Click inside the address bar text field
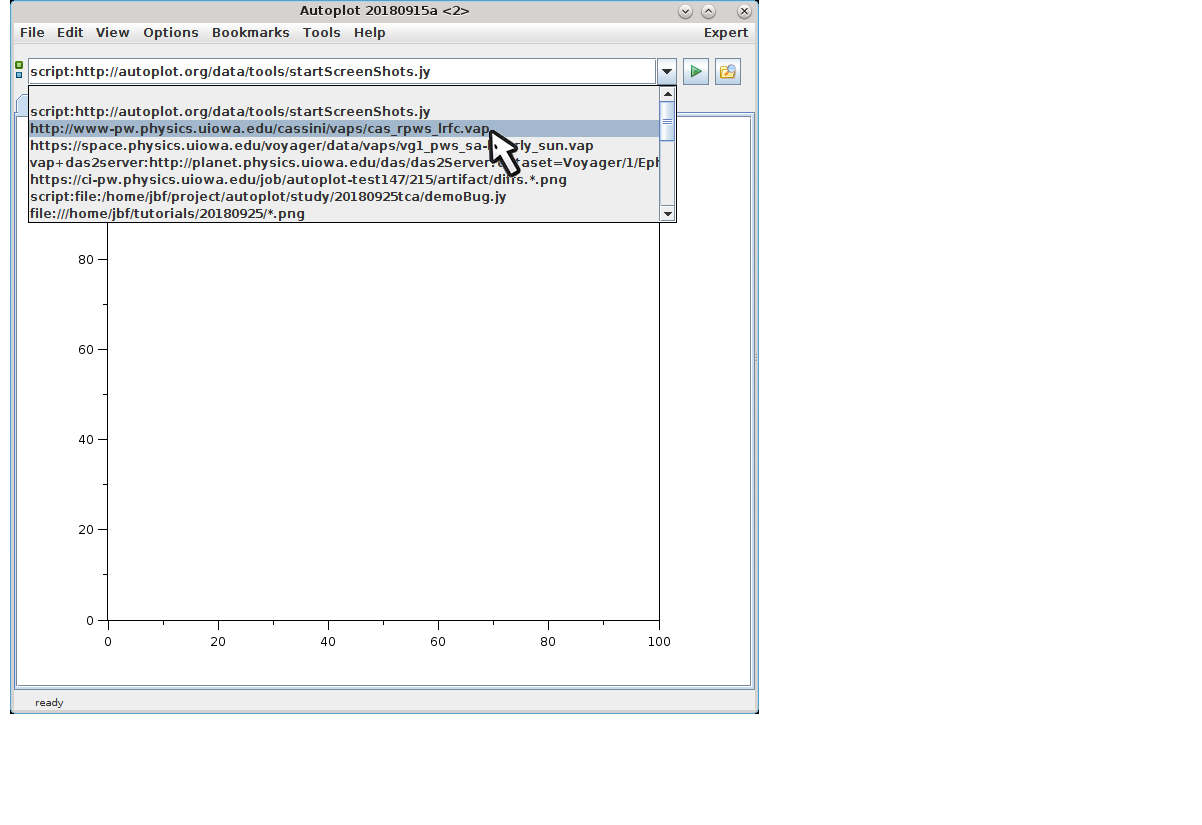 click(340, 72)
